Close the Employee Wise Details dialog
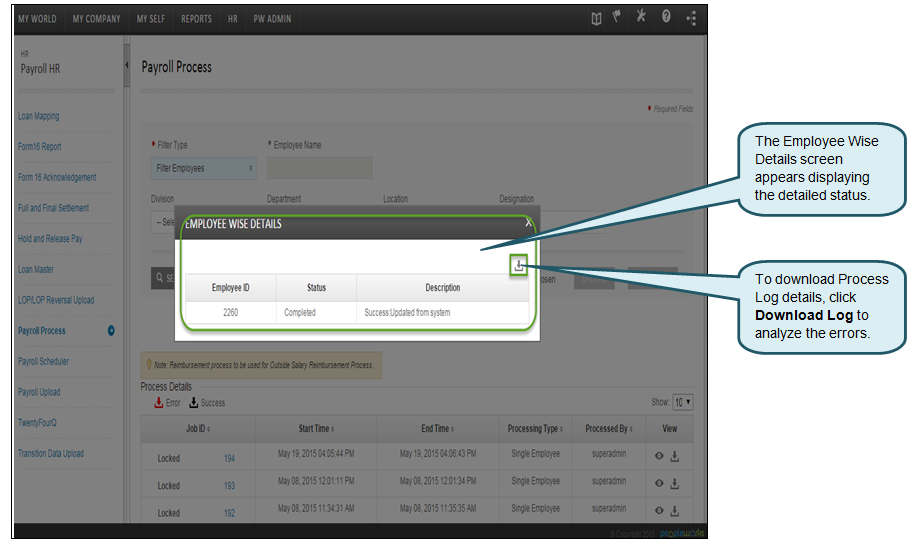This screenshot has width=912, height=545. [x=528, y=224]
